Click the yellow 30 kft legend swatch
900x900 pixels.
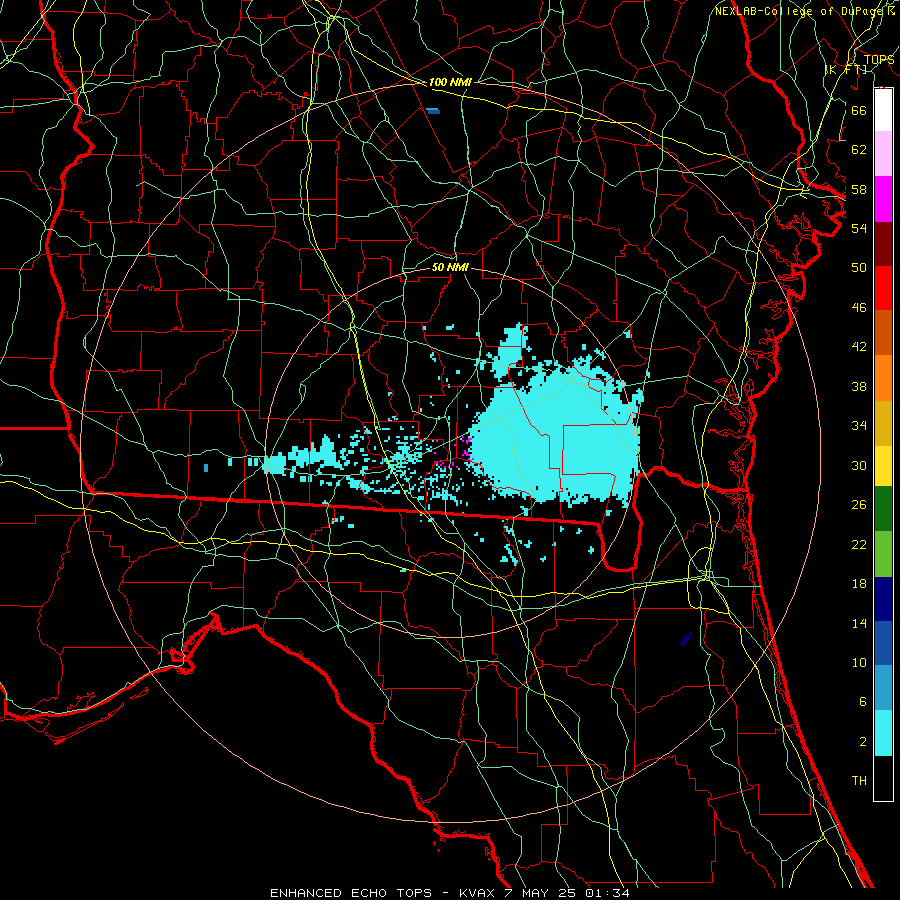[x=883, y=465]
